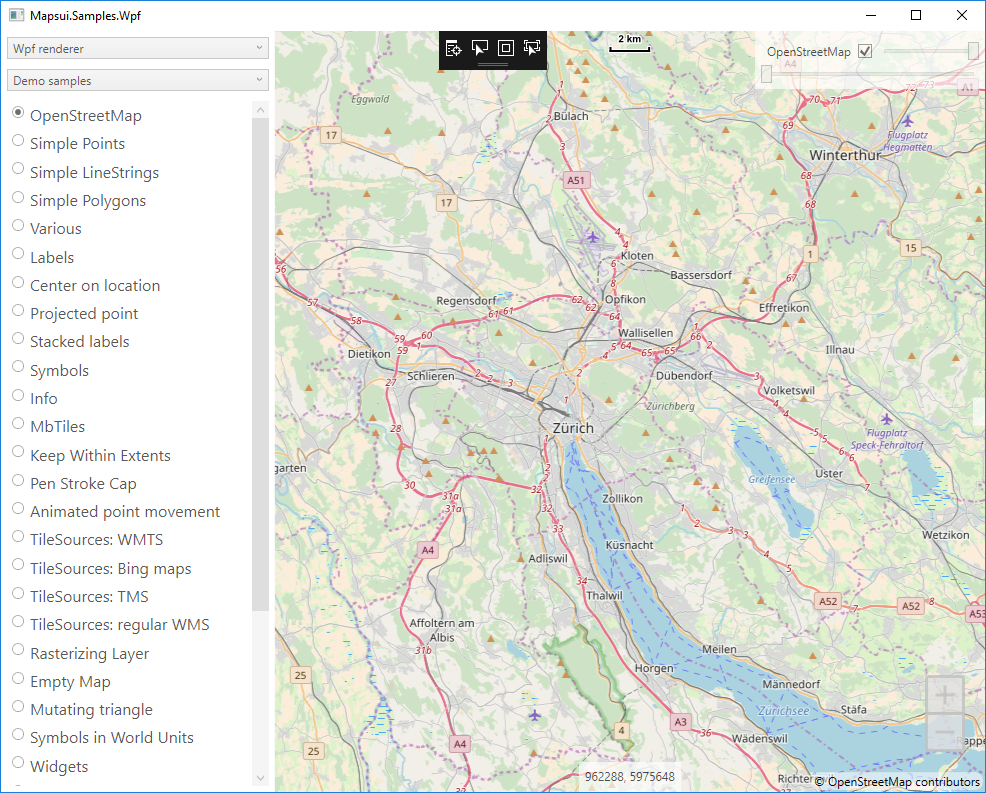Disable the OpenStreetMap layer checkbox

pos(865,50)
